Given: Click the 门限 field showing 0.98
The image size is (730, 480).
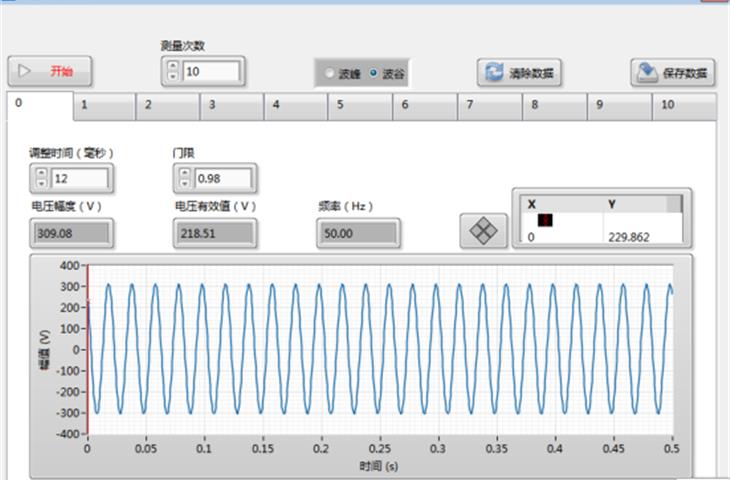Looking at the screenshot, I should pyautogui.click(x=223, y=179).
